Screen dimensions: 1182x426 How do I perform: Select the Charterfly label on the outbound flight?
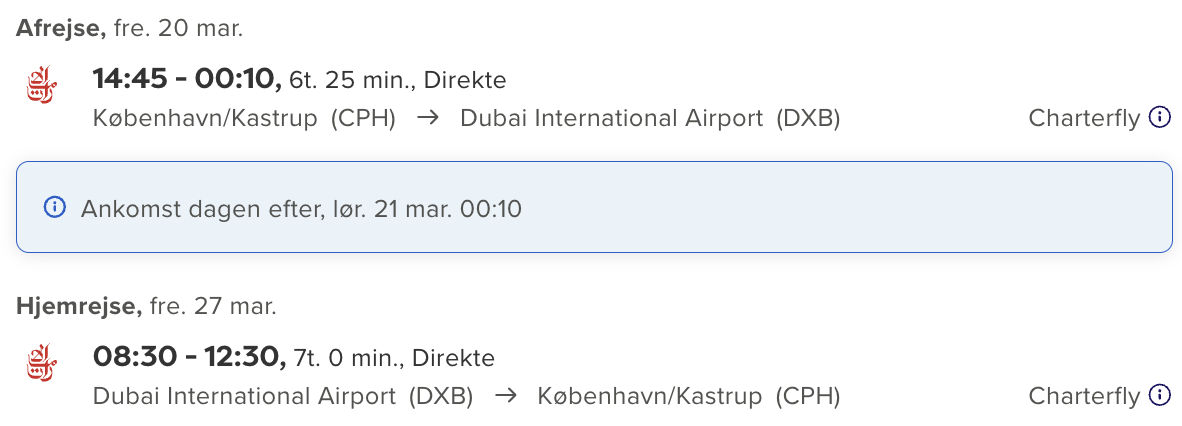[x=1084, y=118]
